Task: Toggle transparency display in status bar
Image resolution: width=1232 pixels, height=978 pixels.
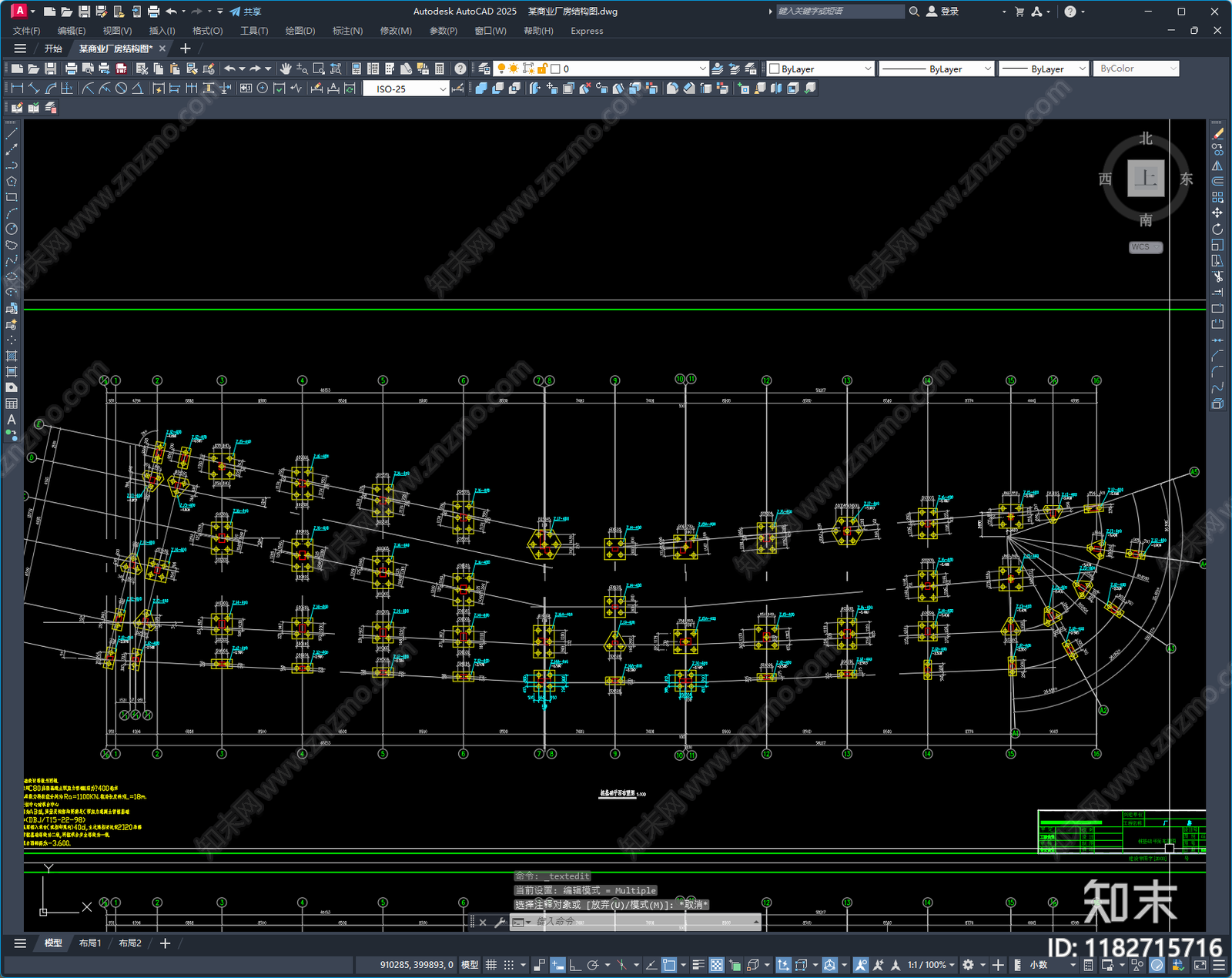Action: (716, 965)
